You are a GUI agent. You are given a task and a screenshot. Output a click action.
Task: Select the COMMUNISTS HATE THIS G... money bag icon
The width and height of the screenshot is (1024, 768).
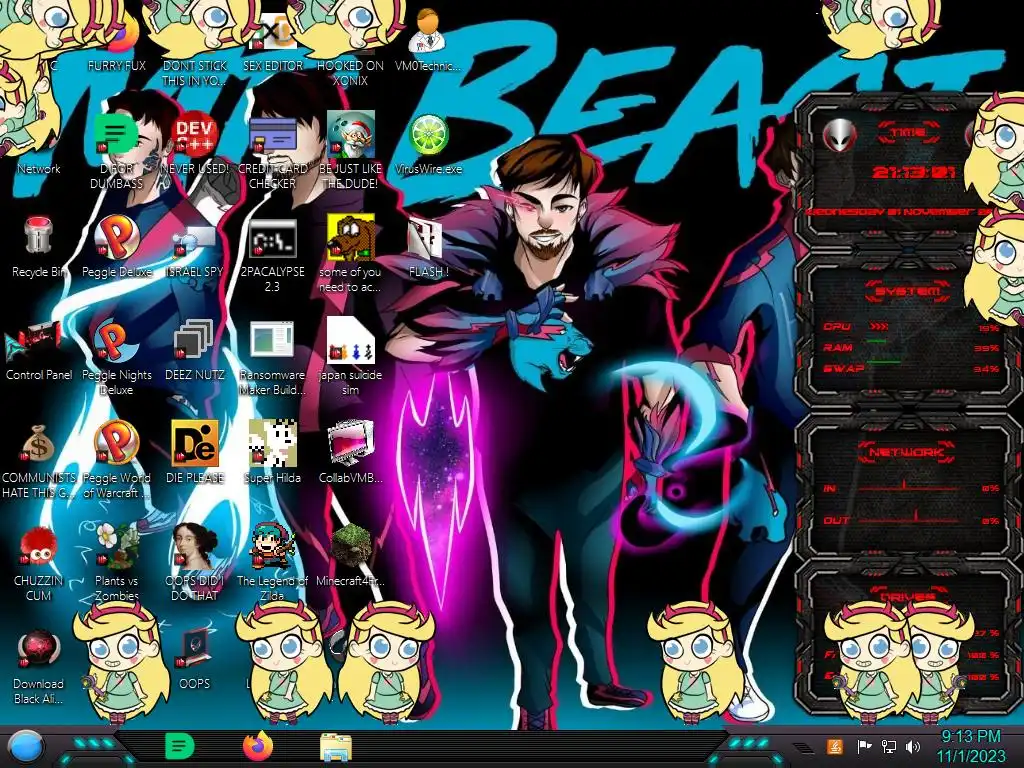pos(39,460)
